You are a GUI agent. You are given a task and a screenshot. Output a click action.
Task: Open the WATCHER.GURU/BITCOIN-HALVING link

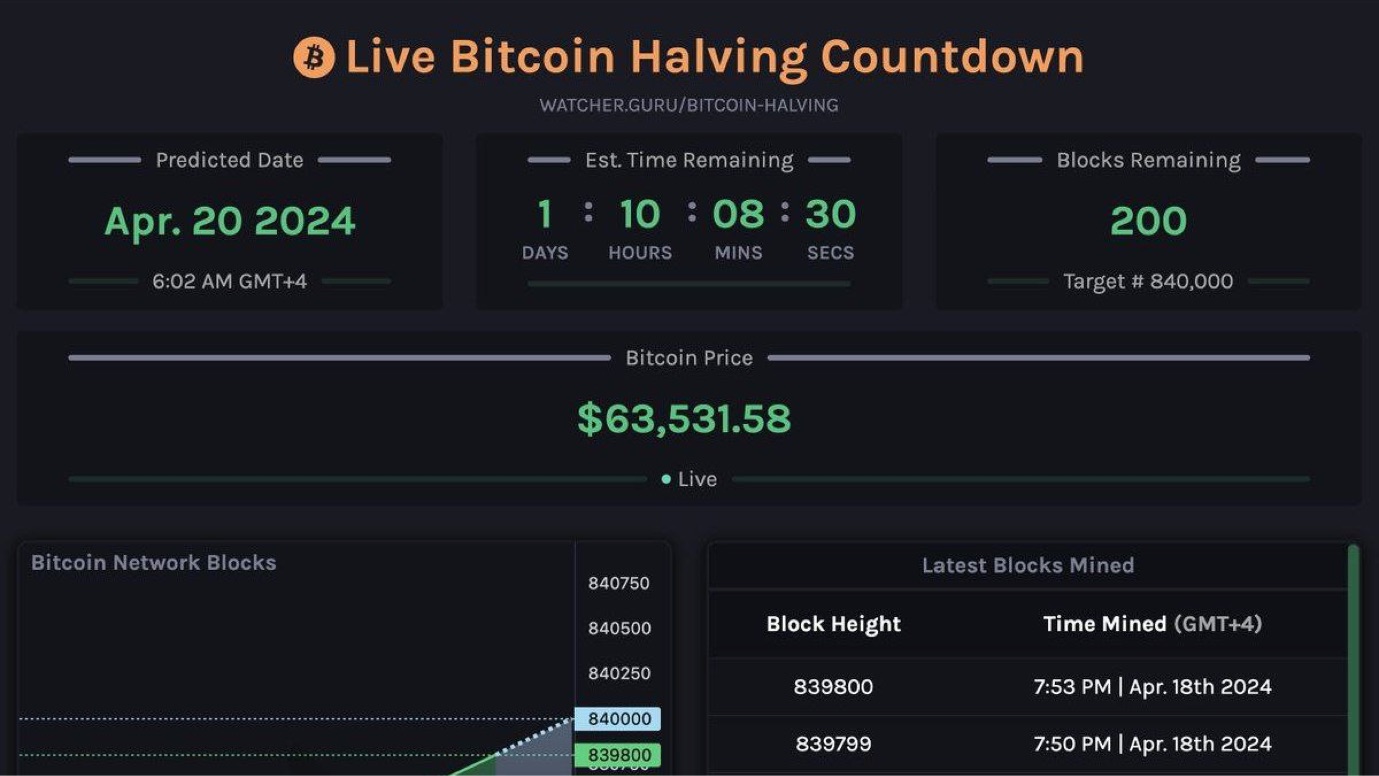(x=689, y=105)
